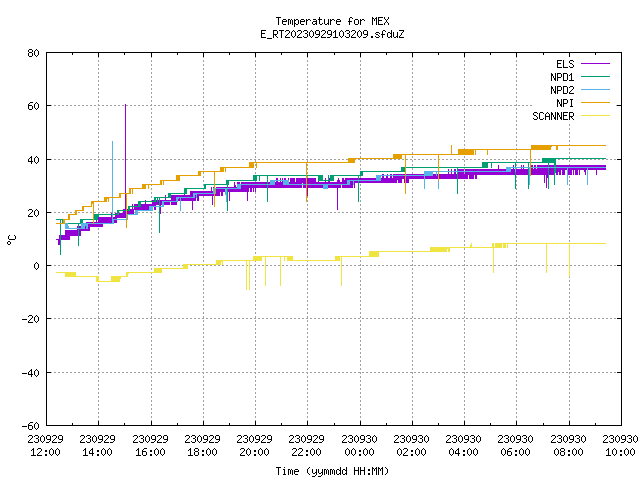Click the °C y-axis unit label
Screen dimensions: 640x480
[11, 240]
